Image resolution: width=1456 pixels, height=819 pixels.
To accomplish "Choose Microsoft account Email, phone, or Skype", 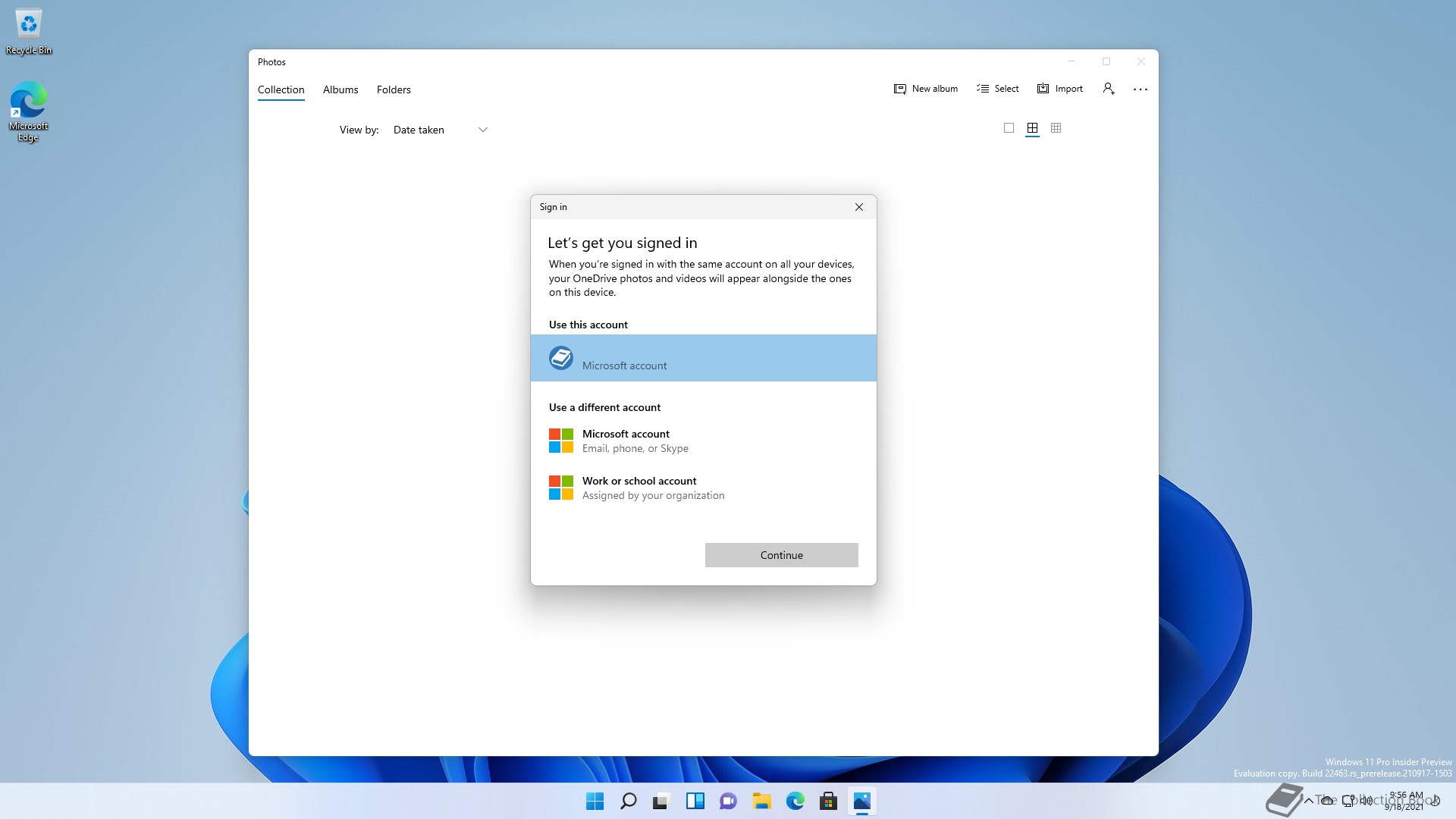I will [704, 441].
